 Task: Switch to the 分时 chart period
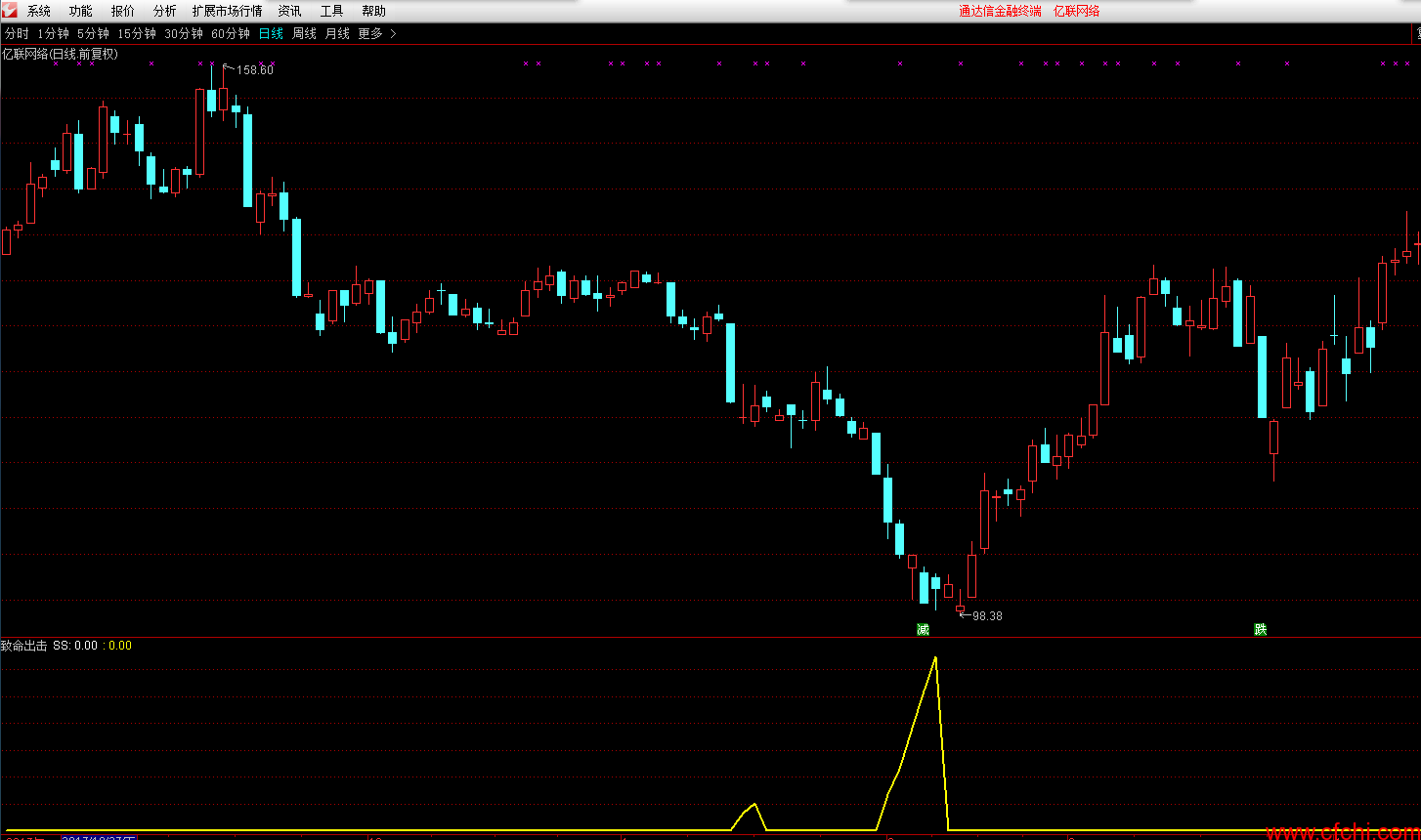point(17,33)
